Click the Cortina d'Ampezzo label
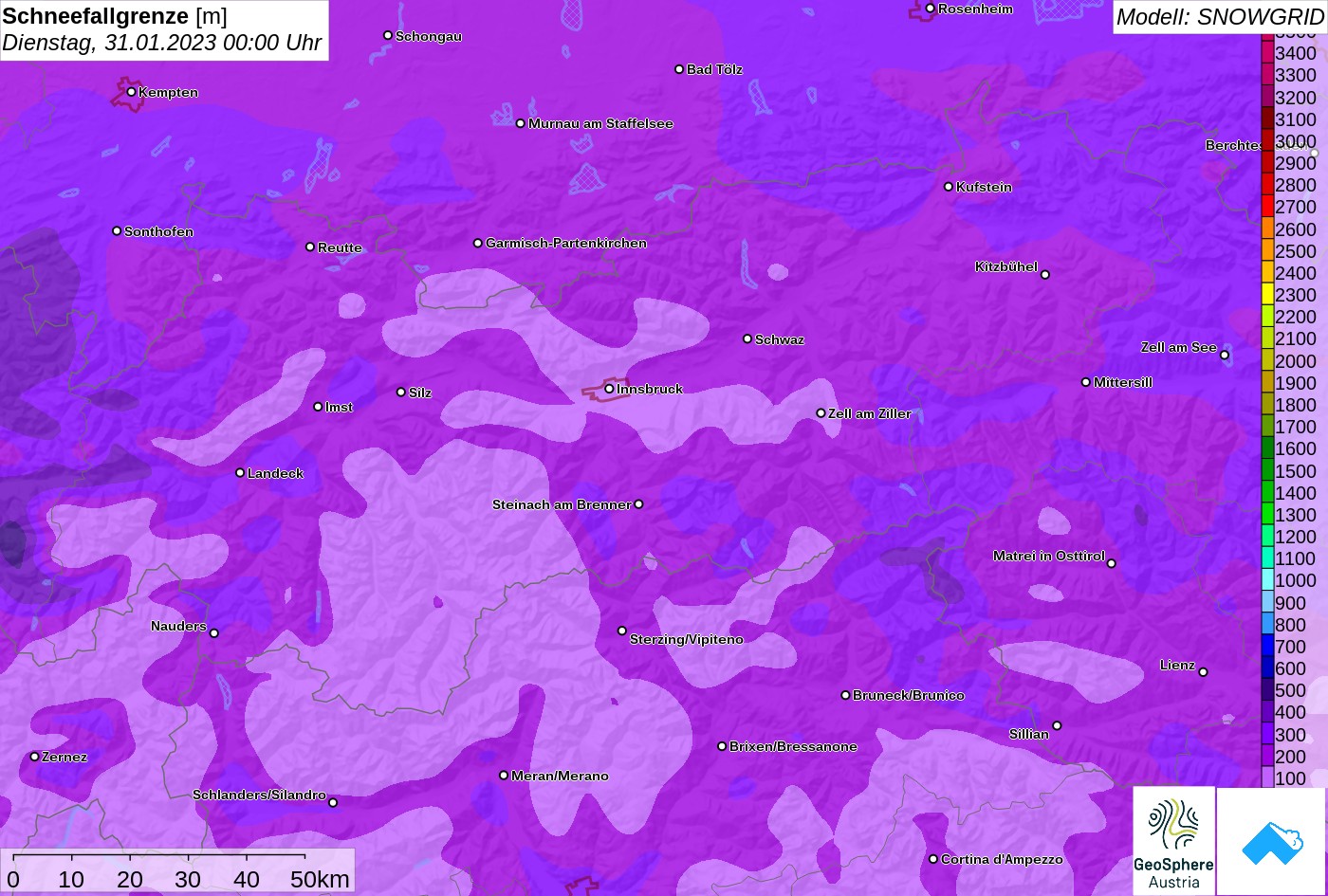 coord(1002,859)
